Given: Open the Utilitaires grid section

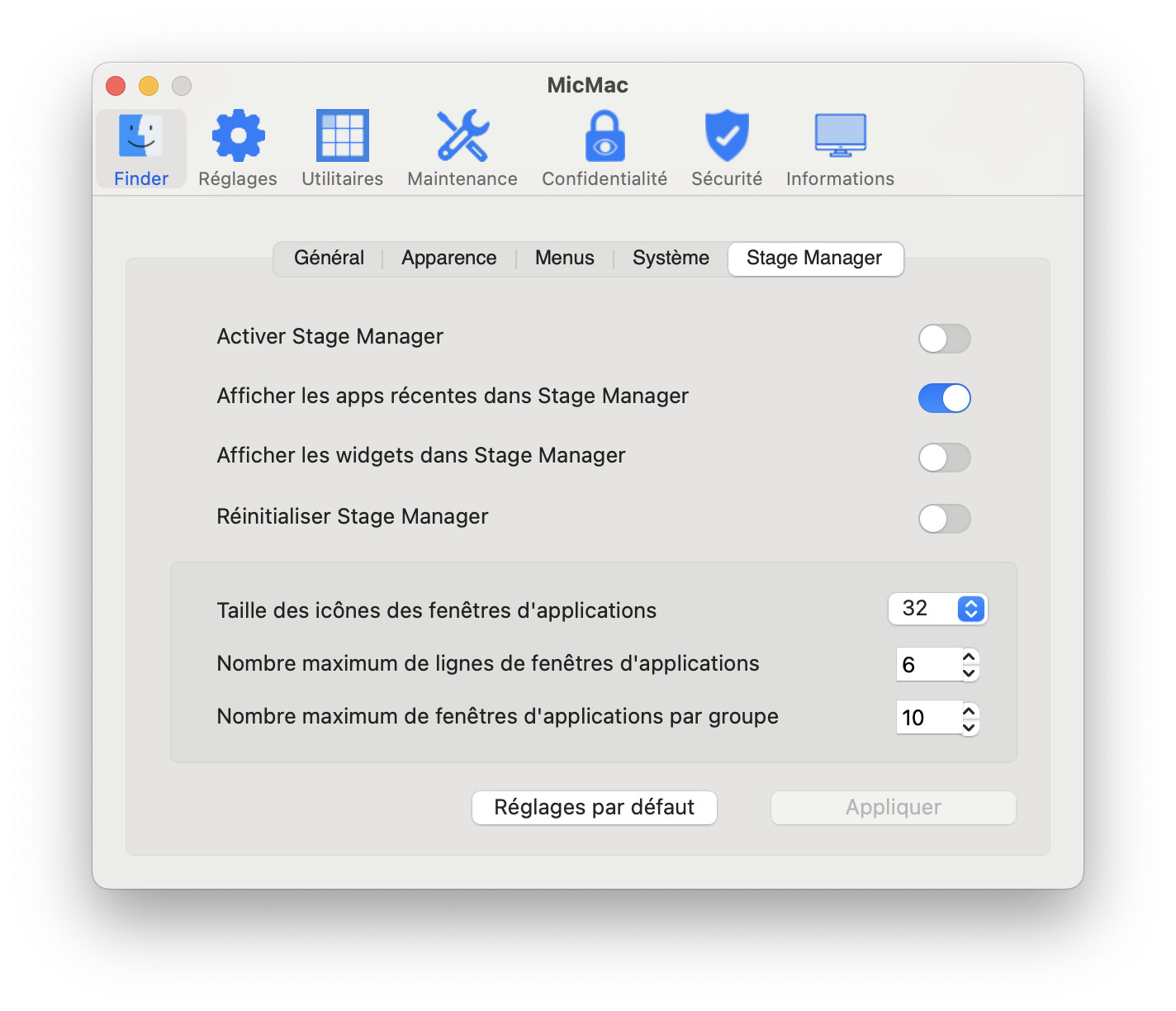Looking at the screenshot, I should tap(343, 150).
